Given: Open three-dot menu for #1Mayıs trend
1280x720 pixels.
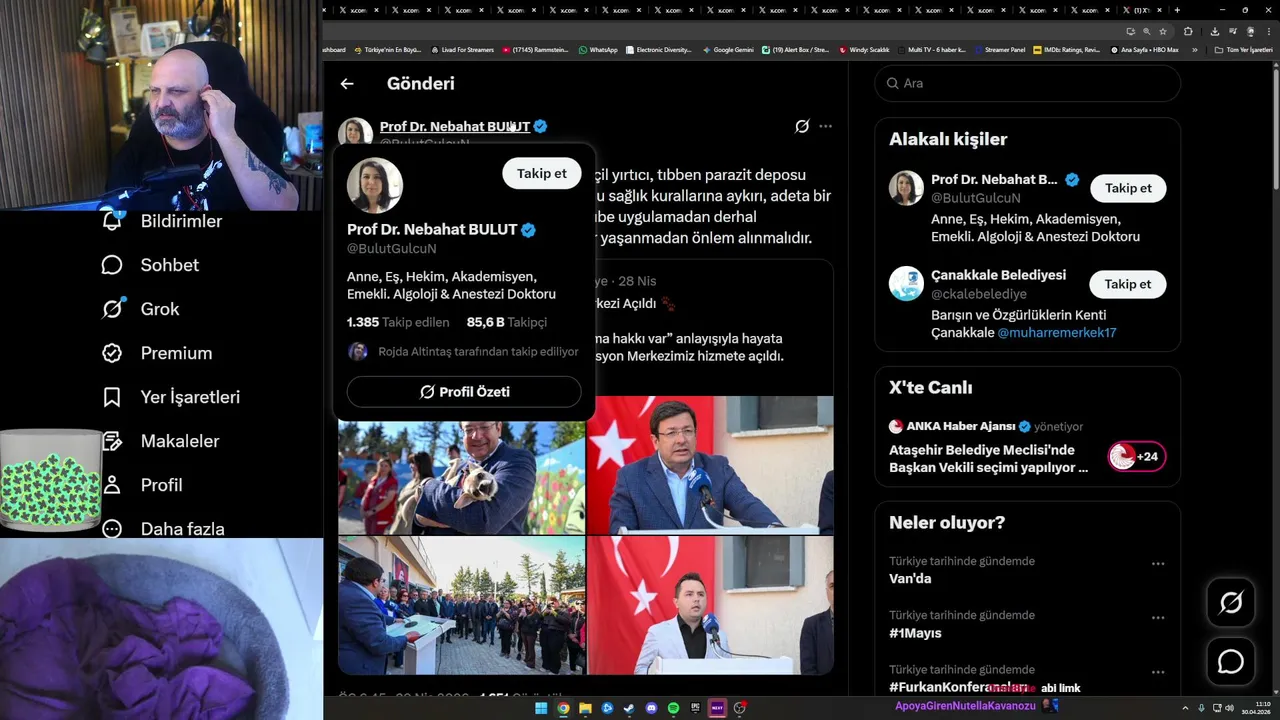Looking at the screenshot, I should (x=1158, y=618).
